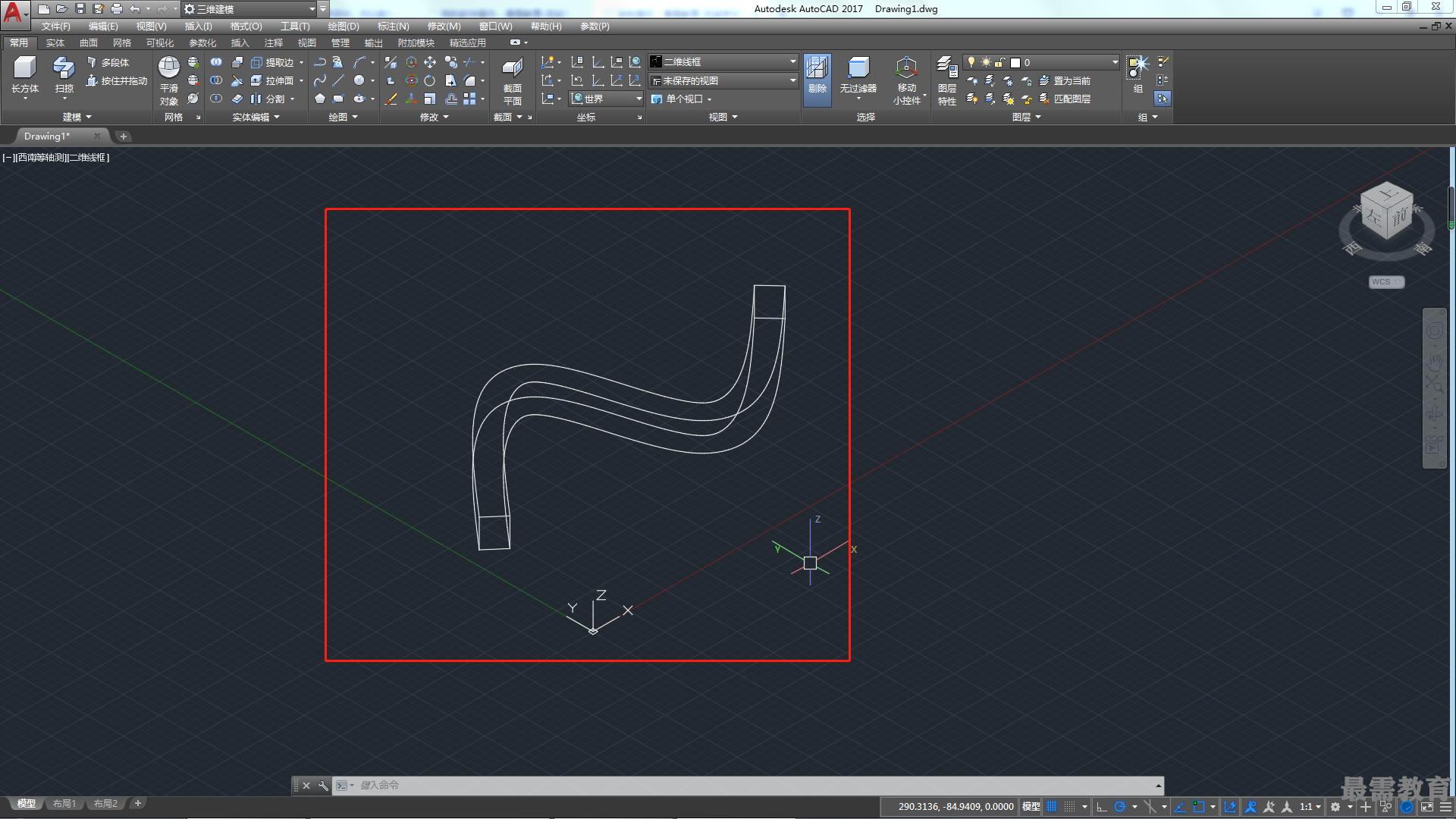1456x819 pixels.
Task: Expand the 图层 panel flyout
Action: 1026,117
